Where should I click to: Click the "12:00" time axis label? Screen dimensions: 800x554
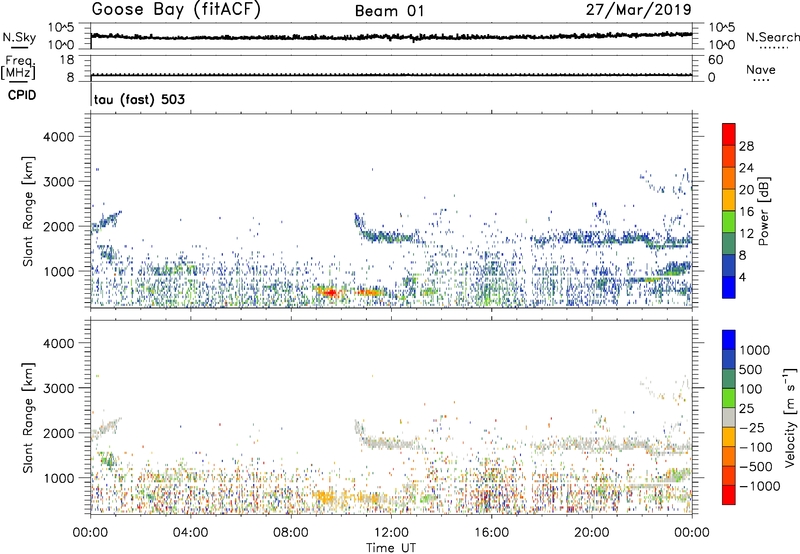click(x=391, y=533)
